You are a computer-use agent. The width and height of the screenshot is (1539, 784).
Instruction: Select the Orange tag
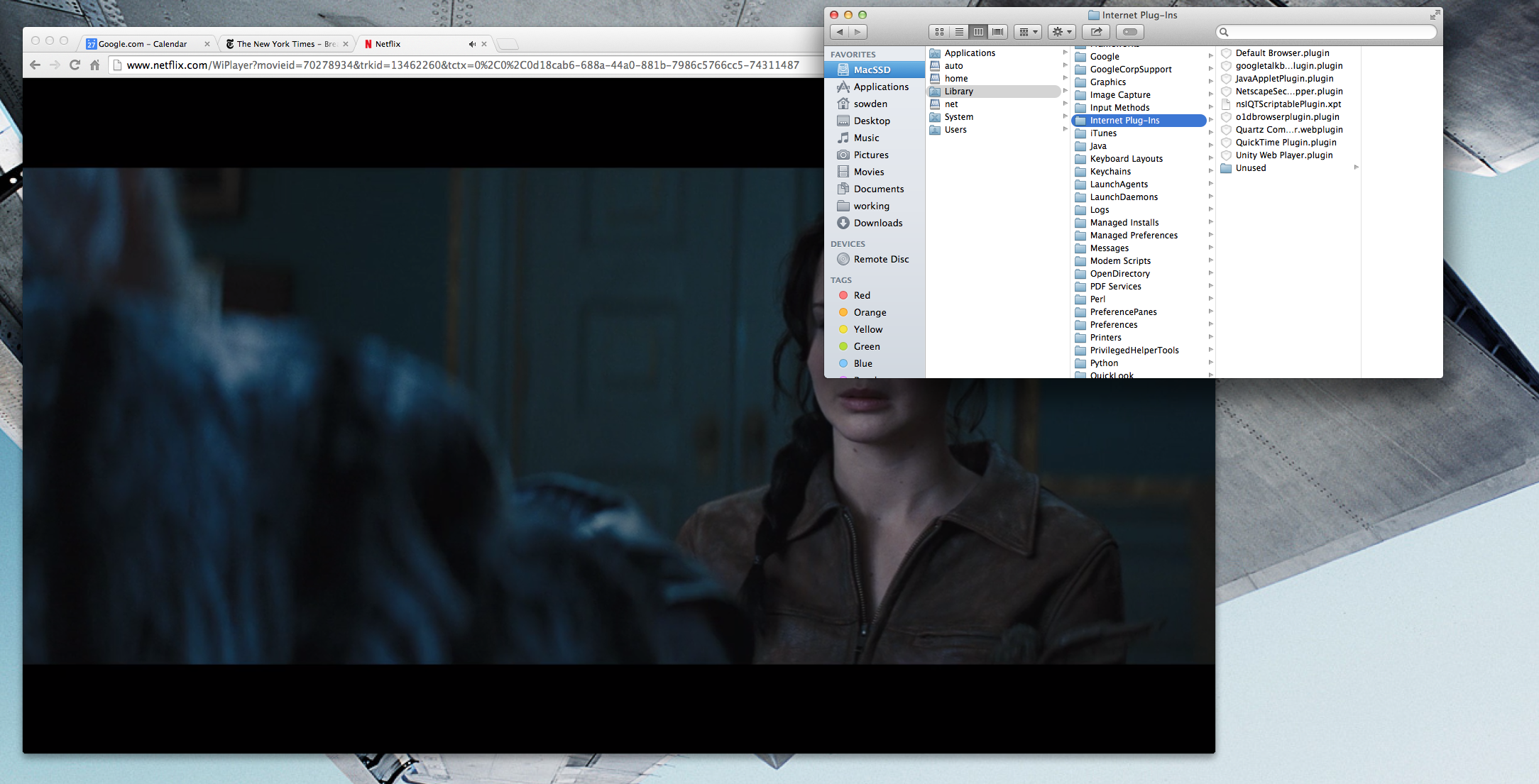coord(875,312)
